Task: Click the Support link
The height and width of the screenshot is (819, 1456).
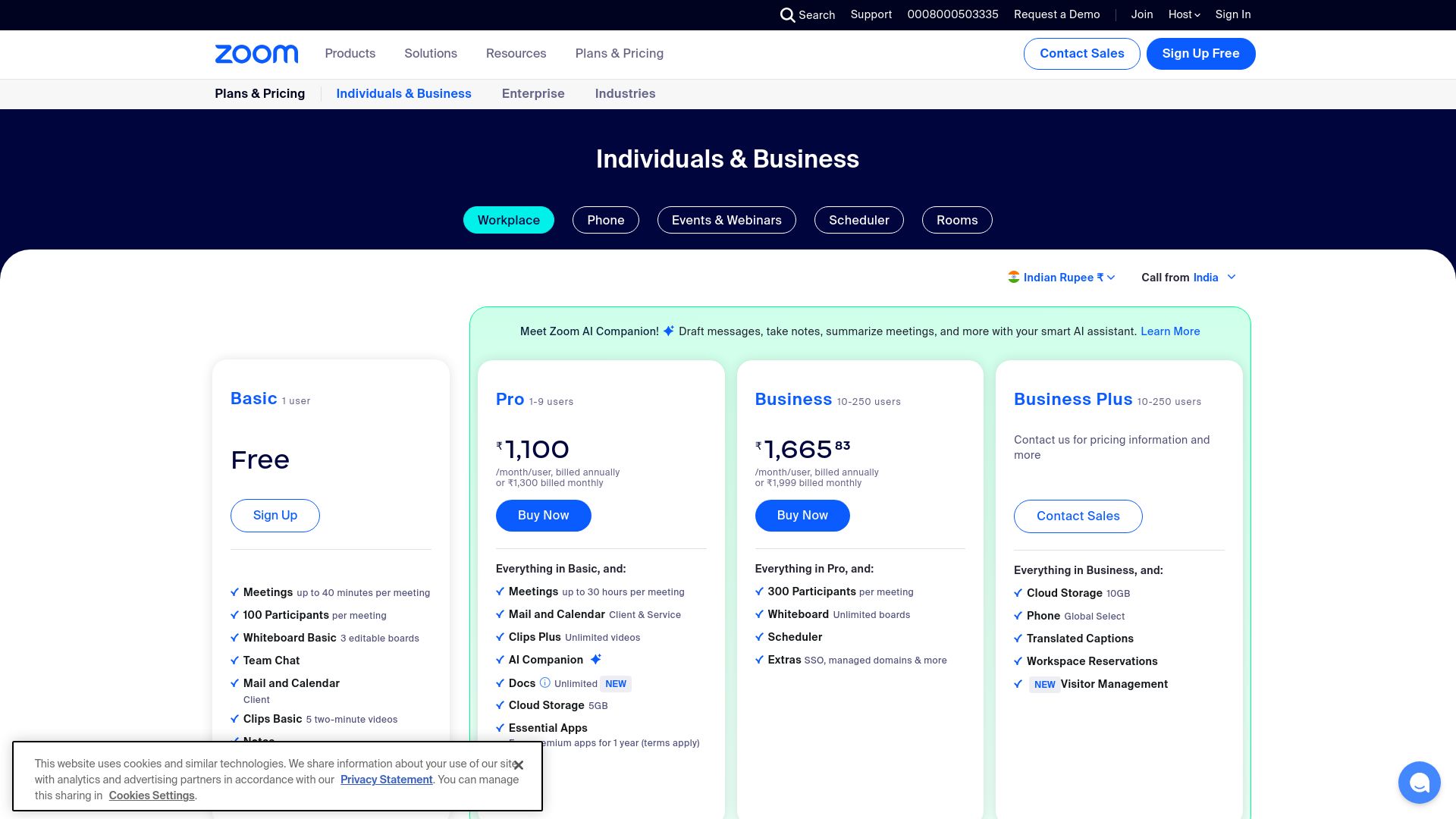Action: pos(871,14)
